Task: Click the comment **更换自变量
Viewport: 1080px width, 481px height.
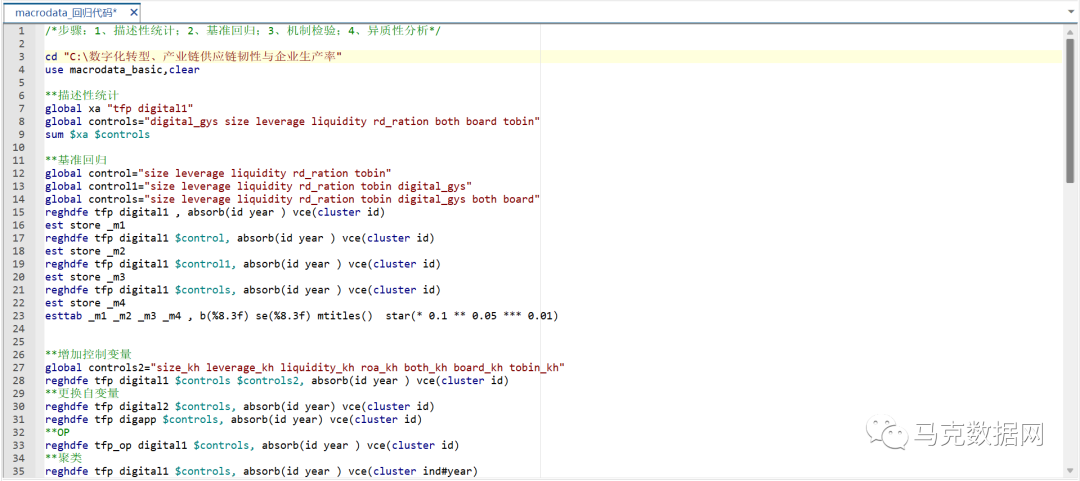Action: coord(82,393)
